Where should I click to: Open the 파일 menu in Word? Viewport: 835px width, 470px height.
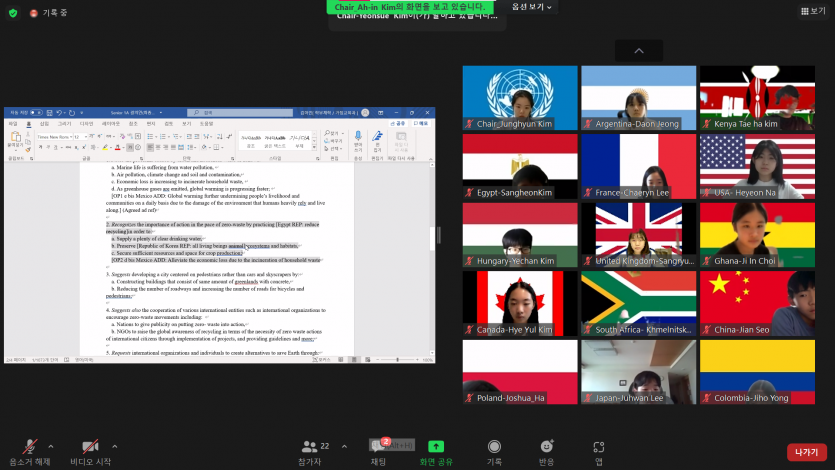tap(13, 123)
